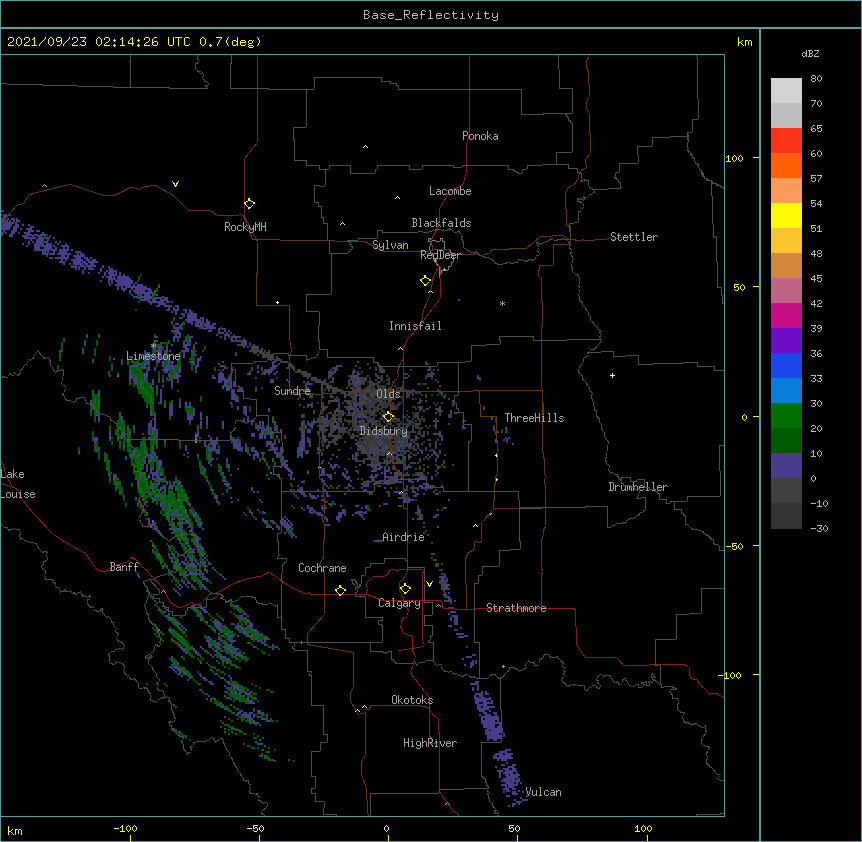
Task: Click the white plus marker north of Drumheller
Action: click(612, 375)
